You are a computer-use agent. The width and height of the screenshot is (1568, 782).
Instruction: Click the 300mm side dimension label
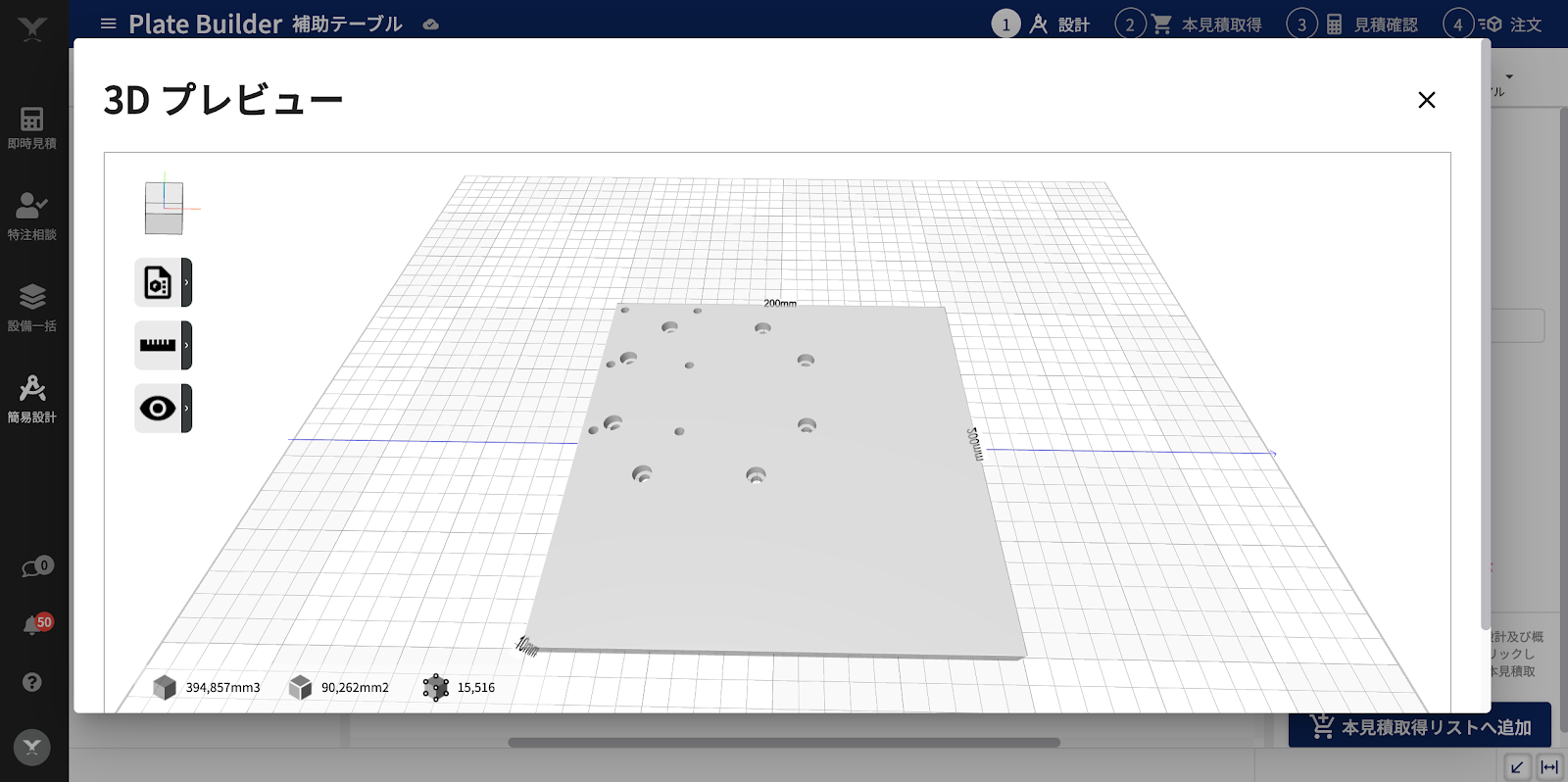tap(974, 444)
